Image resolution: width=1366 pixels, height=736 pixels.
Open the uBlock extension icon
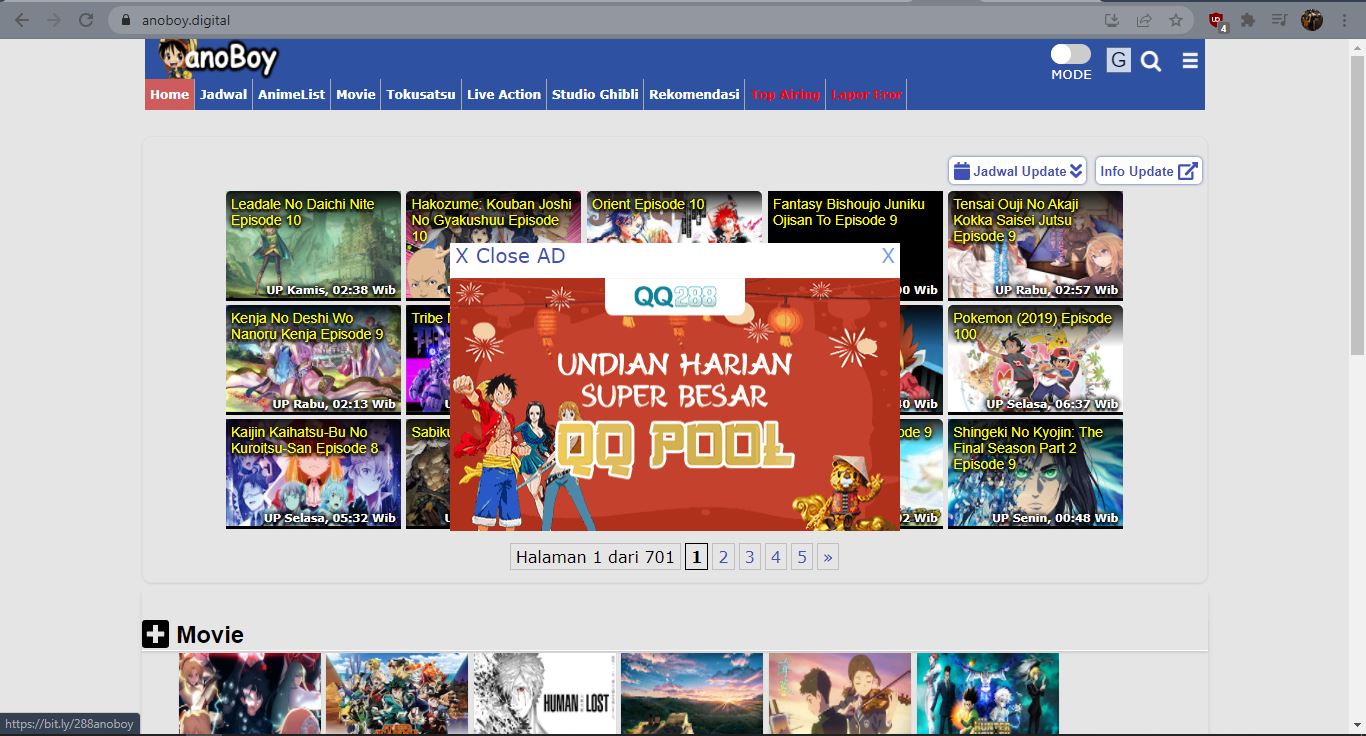pyautogui.click(x=1217, y=20)
